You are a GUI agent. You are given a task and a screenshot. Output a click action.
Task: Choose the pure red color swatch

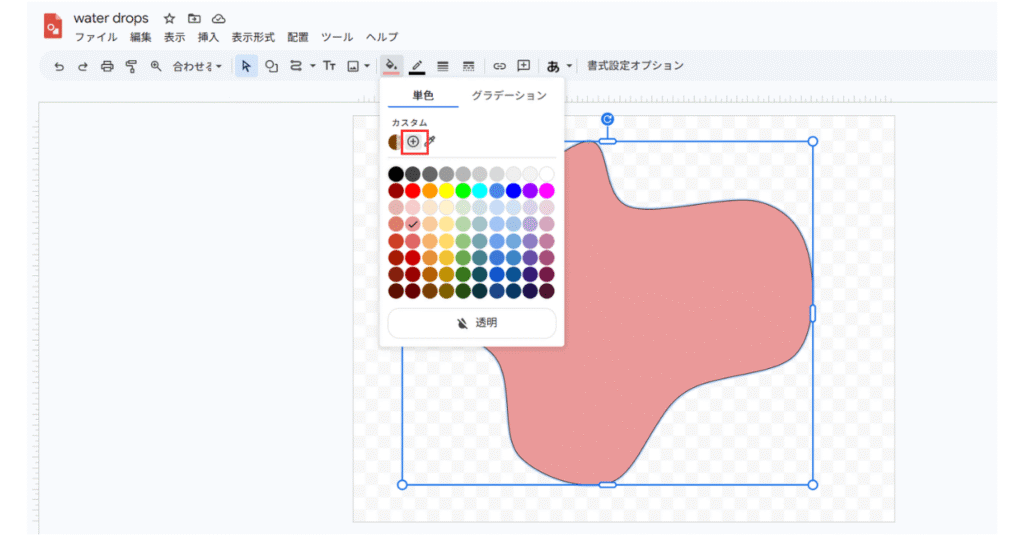(x=413, y=191)
